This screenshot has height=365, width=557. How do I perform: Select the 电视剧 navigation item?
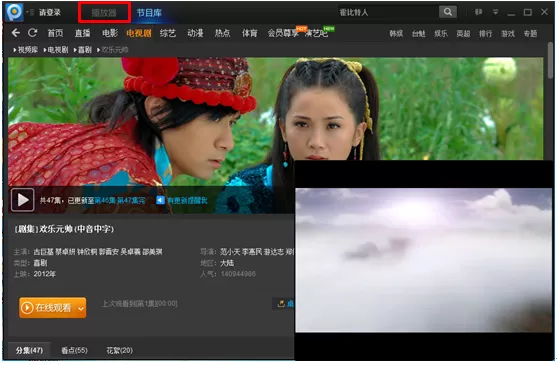tap(139, 33)
